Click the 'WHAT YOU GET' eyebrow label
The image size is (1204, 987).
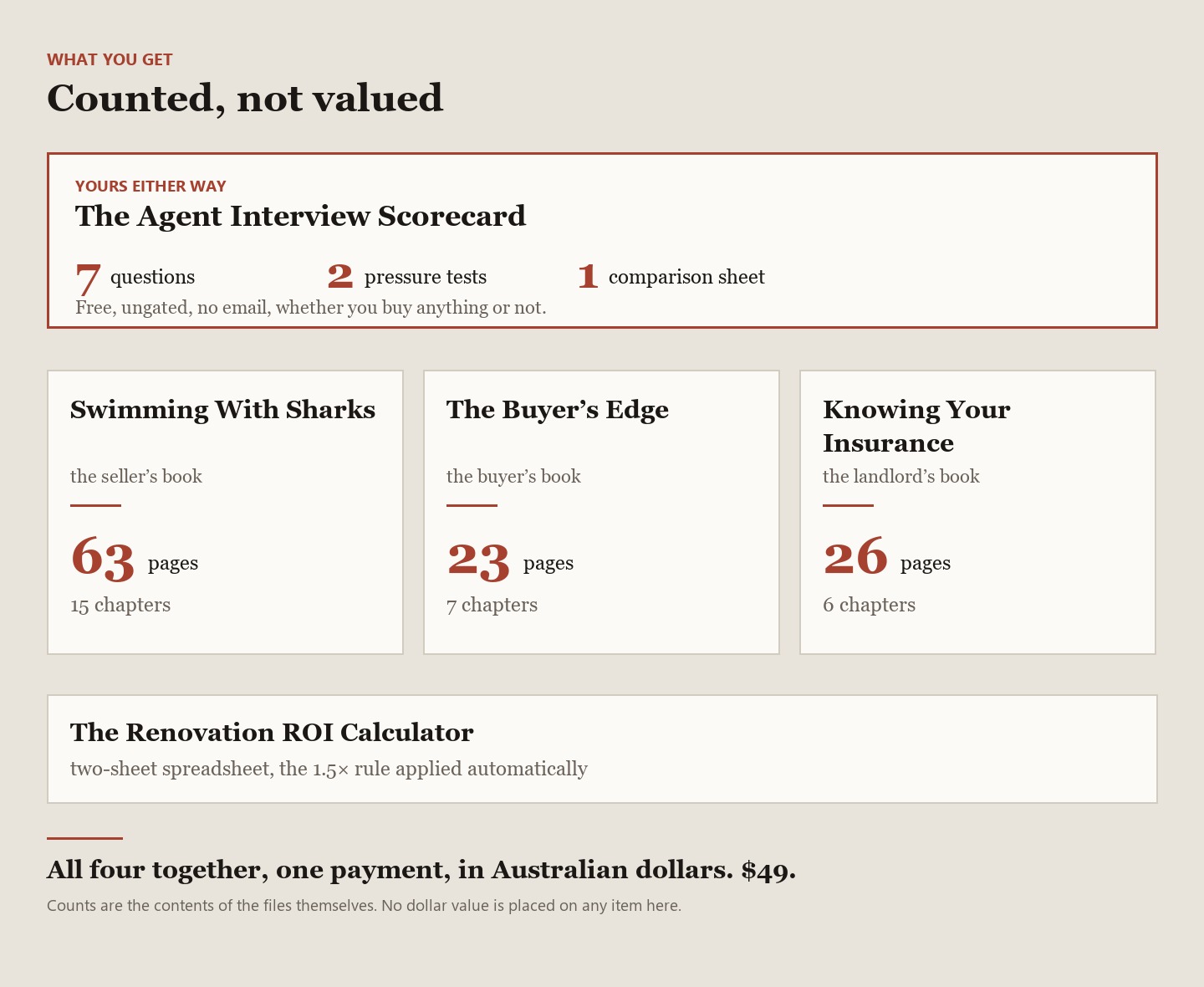tap(110, 59)
